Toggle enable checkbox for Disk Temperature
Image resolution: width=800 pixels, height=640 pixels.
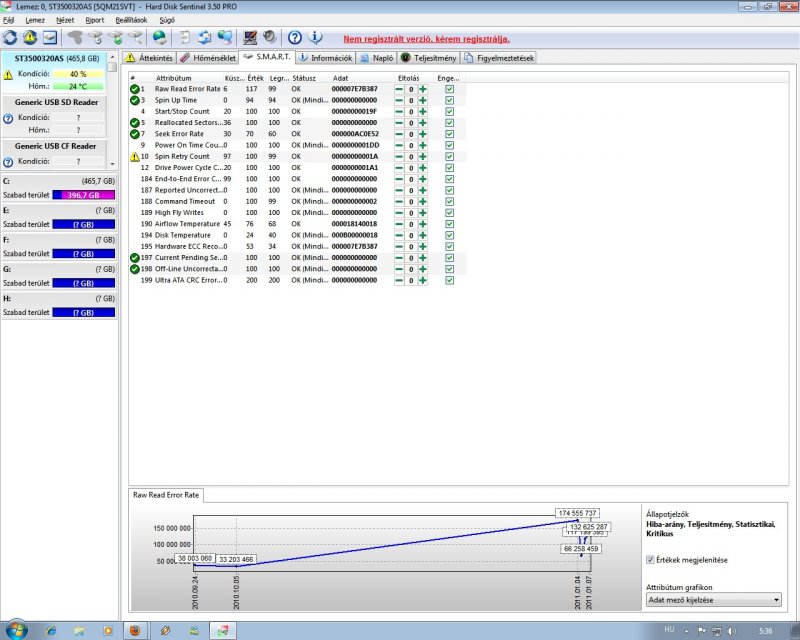449,235
